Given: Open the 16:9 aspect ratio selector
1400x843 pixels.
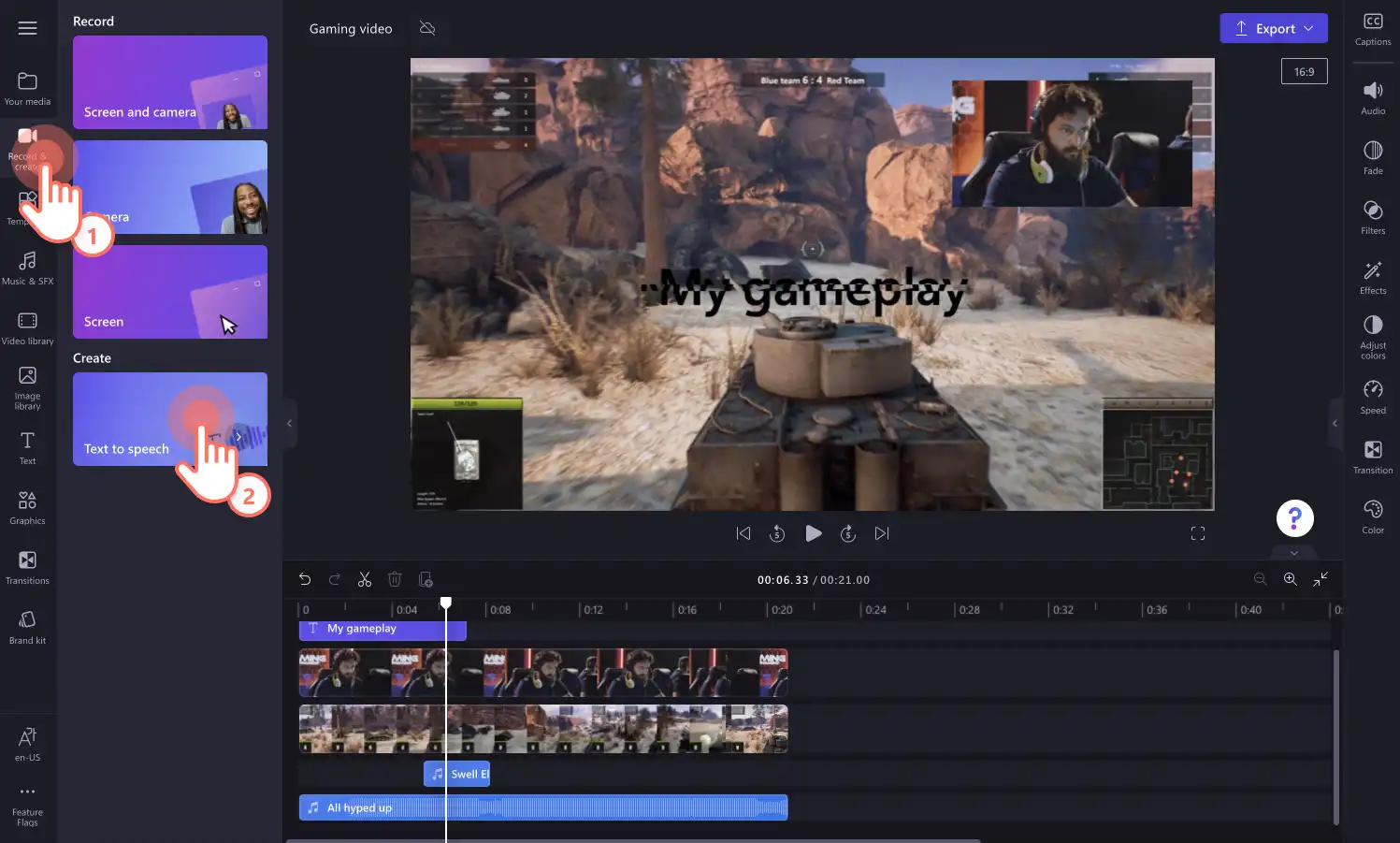Looking at the screenshot, I should click(1304, 71).
